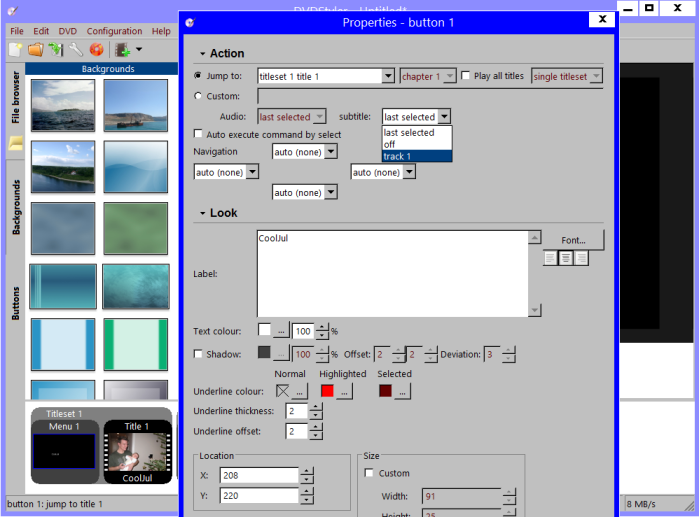Open the Help menu
The image size is (699, 517).
[x=161, y=31]
